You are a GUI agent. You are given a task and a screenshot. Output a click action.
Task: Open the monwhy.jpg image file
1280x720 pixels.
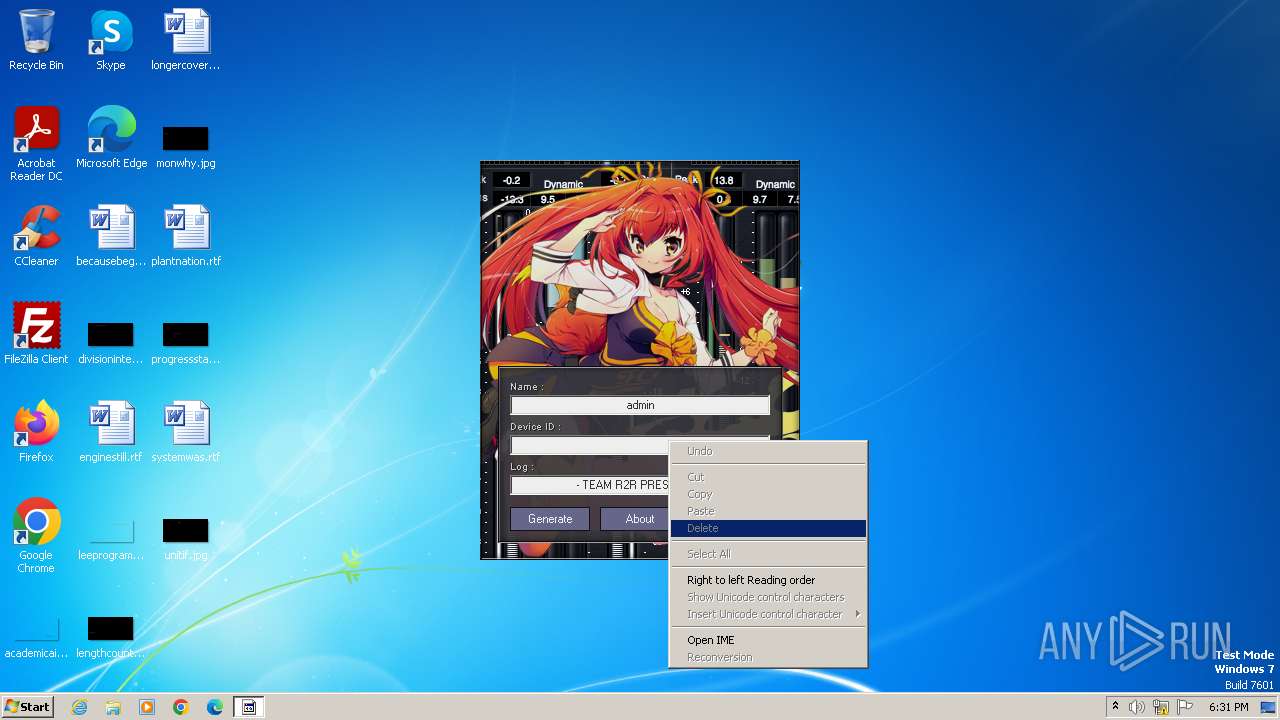click(186, 146)
